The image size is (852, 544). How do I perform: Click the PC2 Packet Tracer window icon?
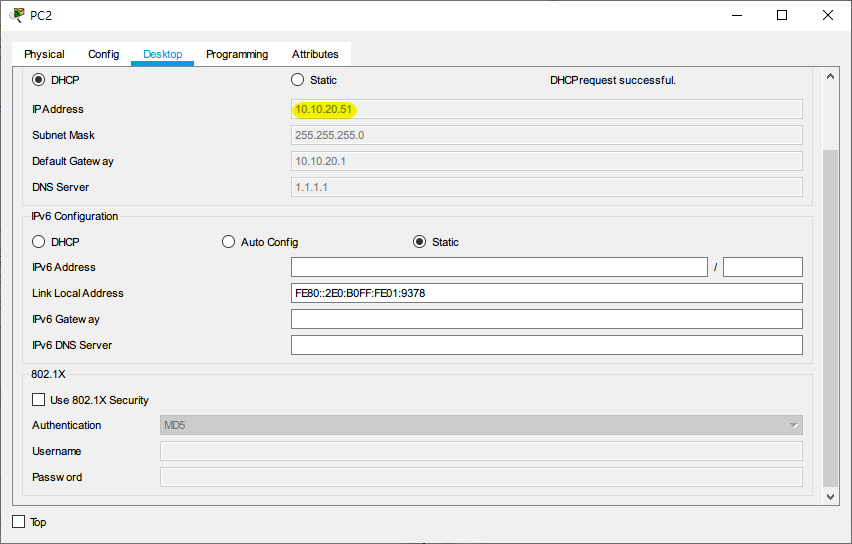[16, 15]
